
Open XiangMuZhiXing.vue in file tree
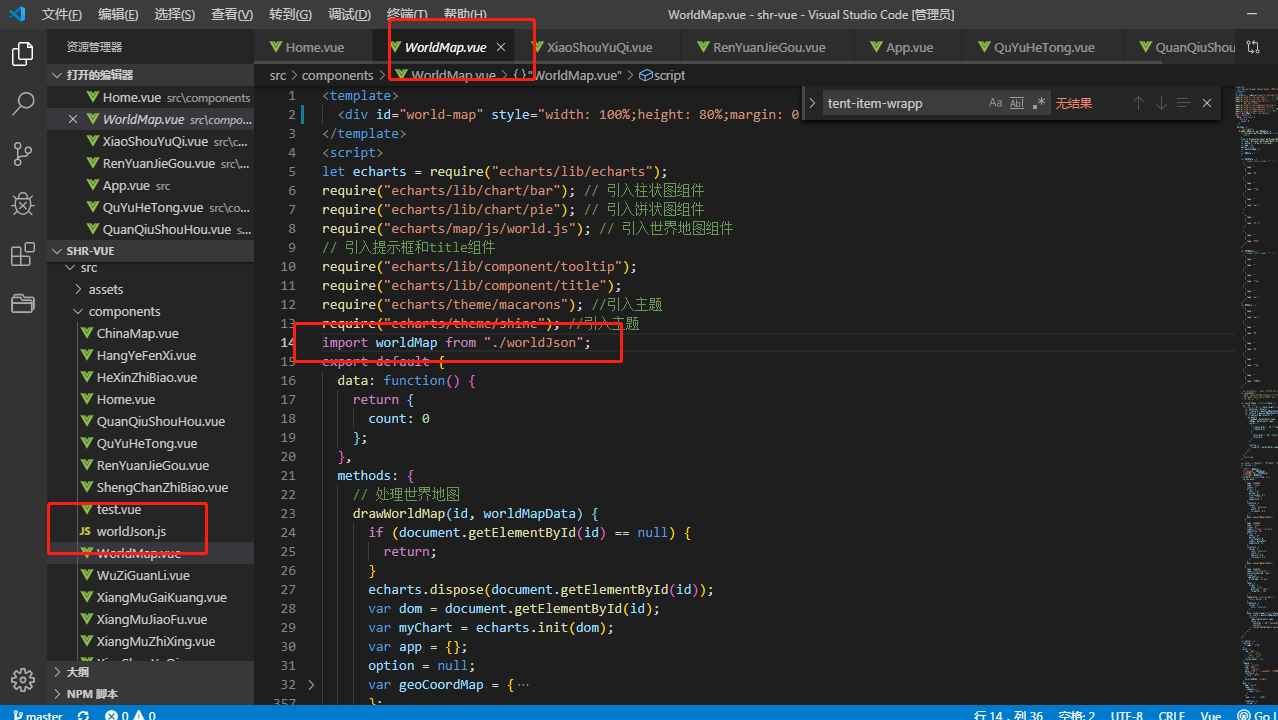(x=155, y=641)
